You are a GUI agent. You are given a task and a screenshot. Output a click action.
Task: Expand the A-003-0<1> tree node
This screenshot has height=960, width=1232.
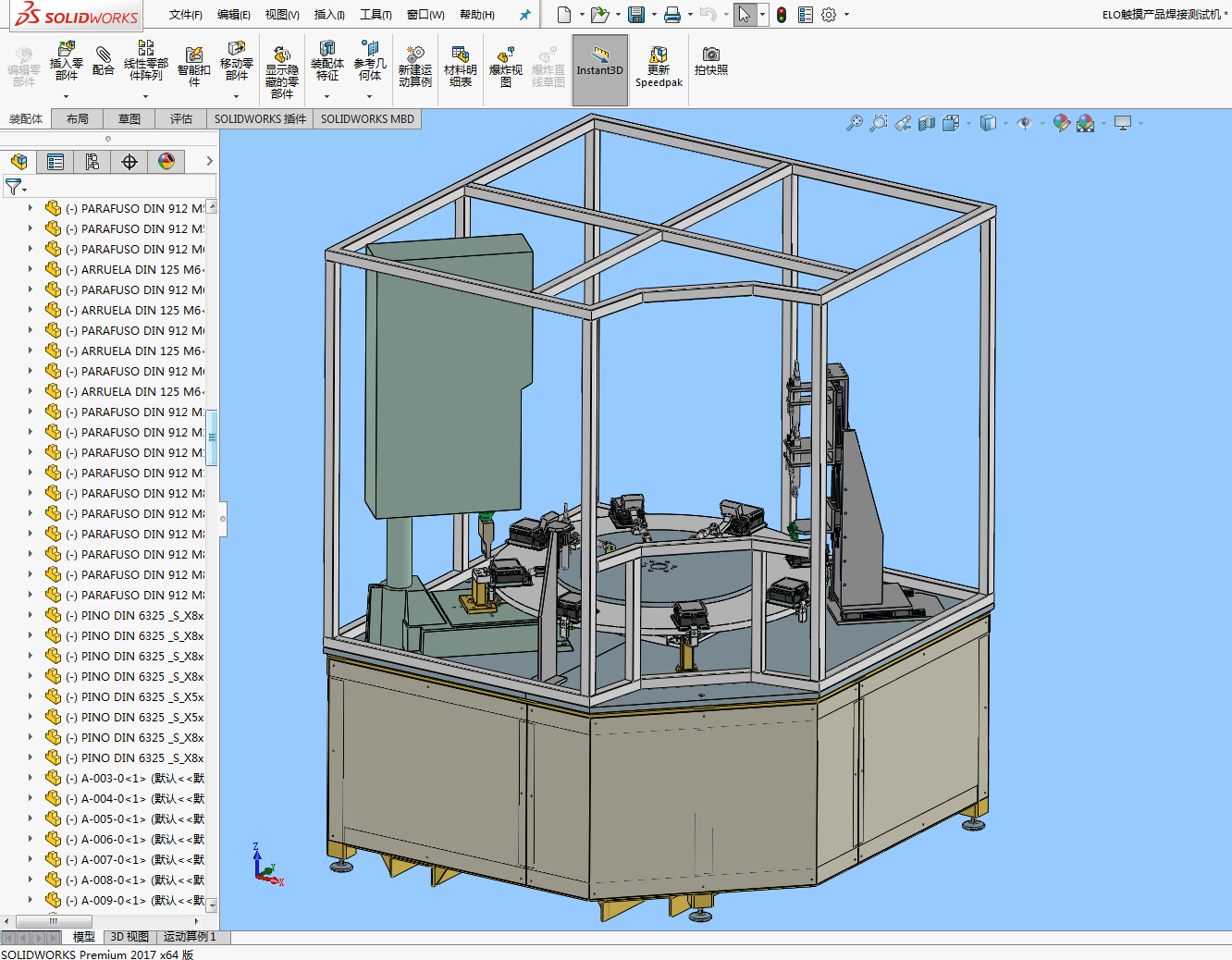31,778
